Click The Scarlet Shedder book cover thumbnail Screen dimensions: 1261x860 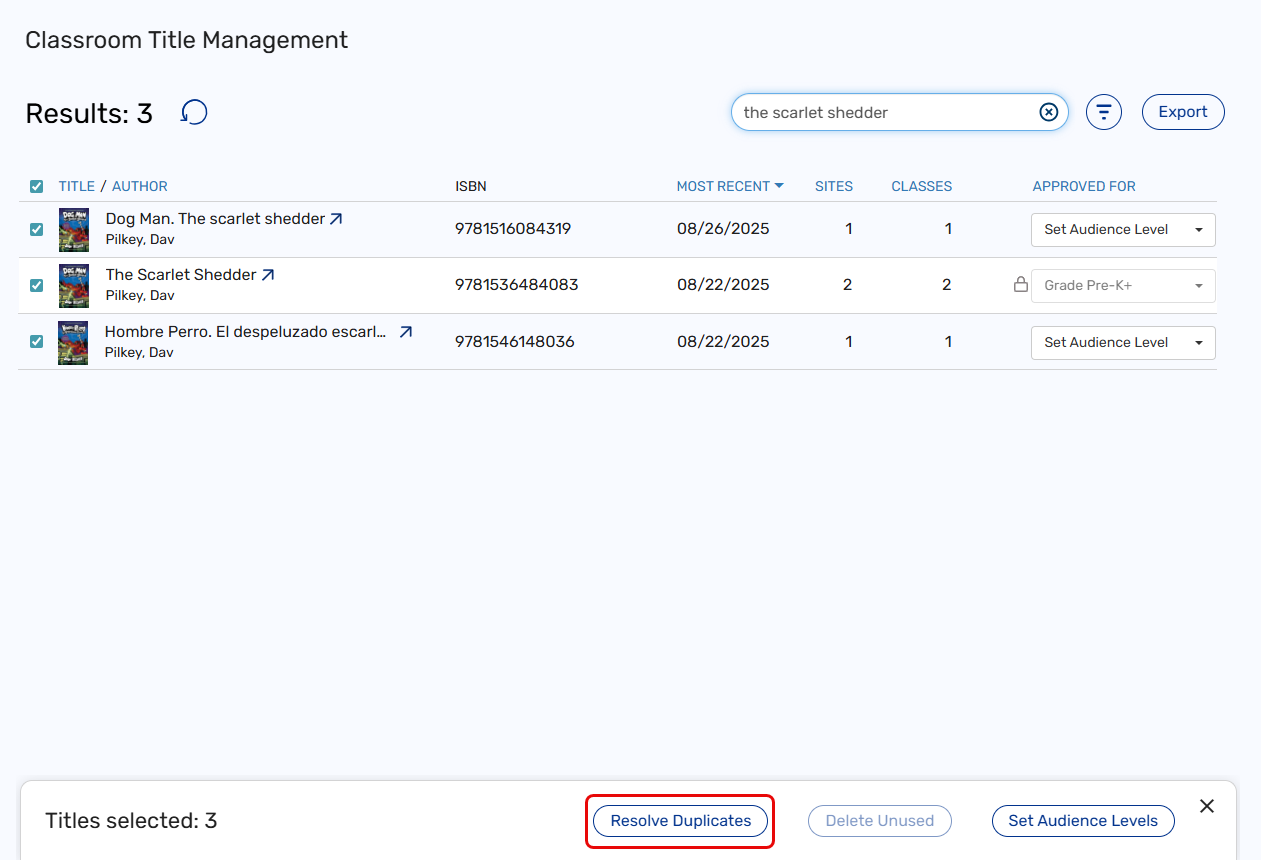click(74, 285)
